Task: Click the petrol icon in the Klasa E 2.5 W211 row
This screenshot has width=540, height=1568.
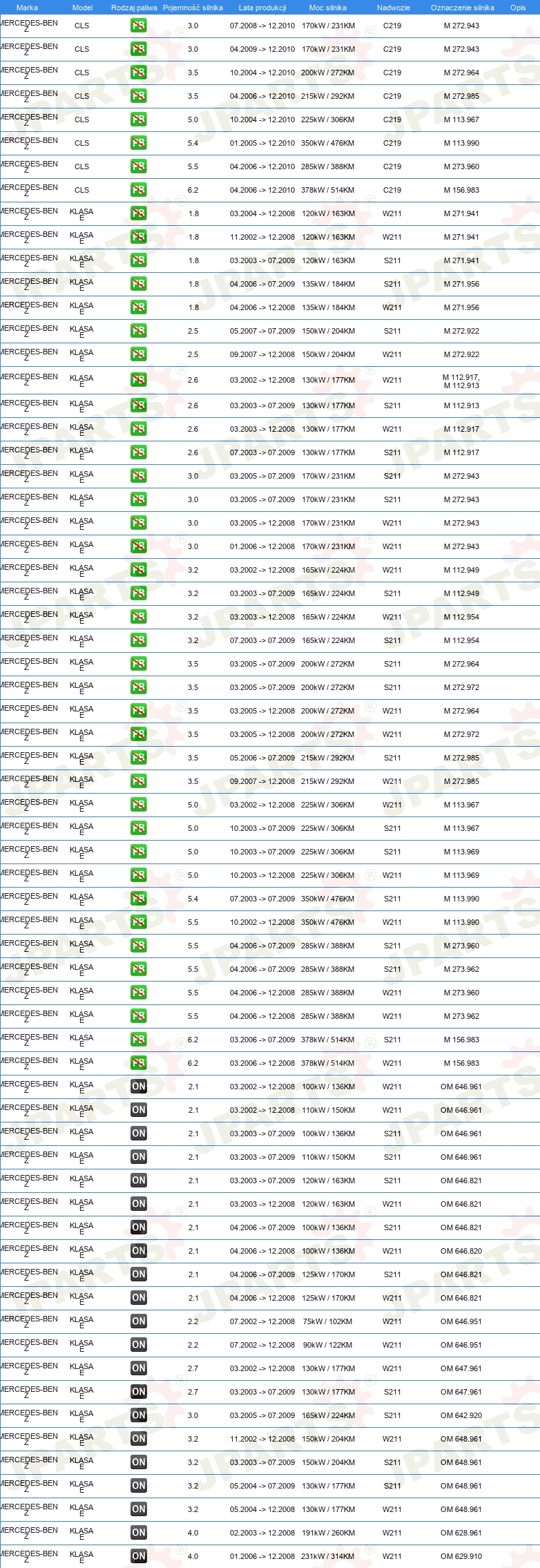Action: point(138,354)
